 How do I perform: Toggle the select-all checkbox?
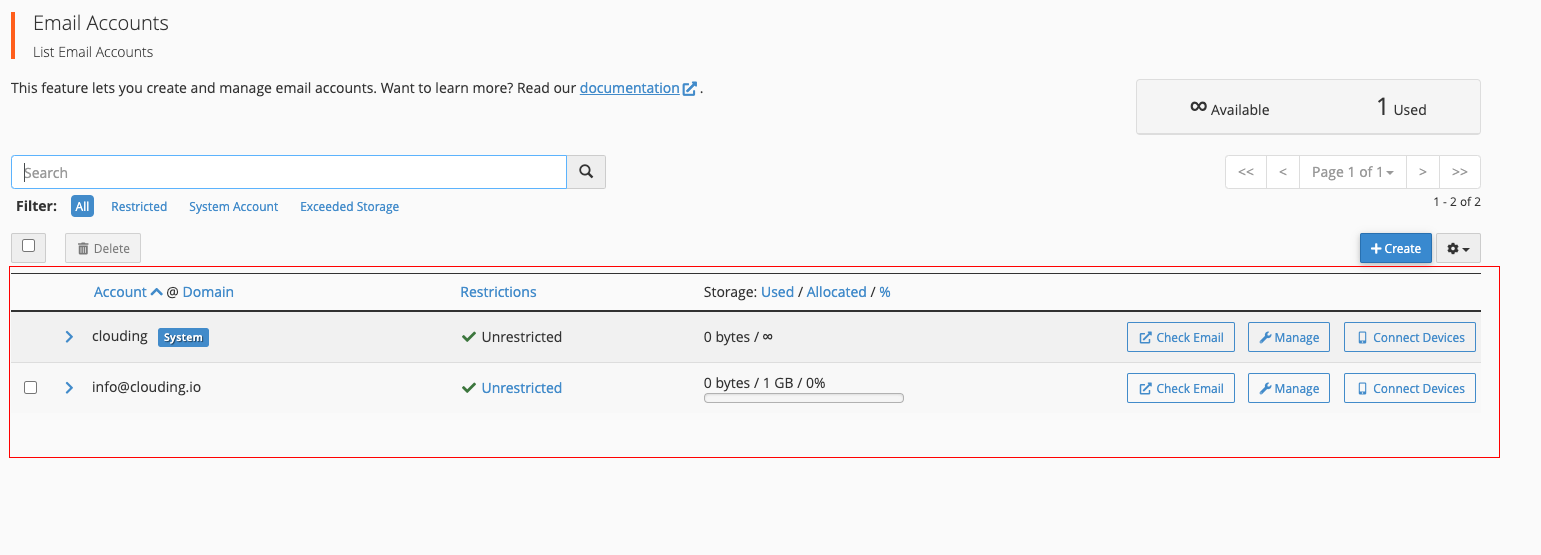(28, 246)
